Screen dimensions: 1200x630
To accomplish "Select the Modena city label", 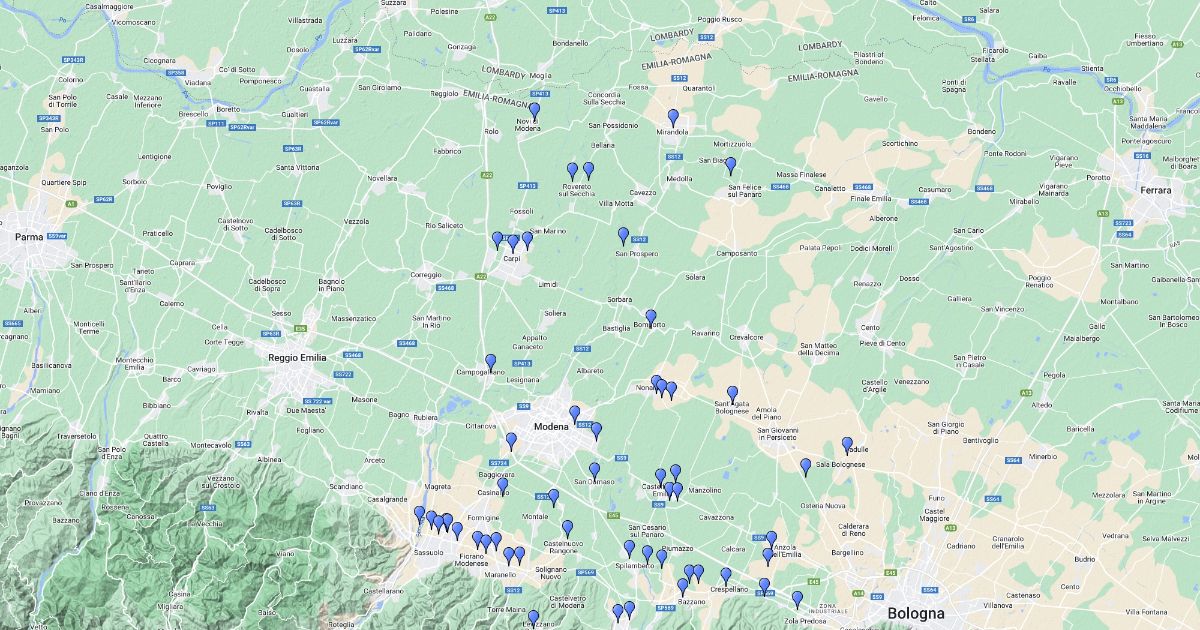I will coord(551,427).
